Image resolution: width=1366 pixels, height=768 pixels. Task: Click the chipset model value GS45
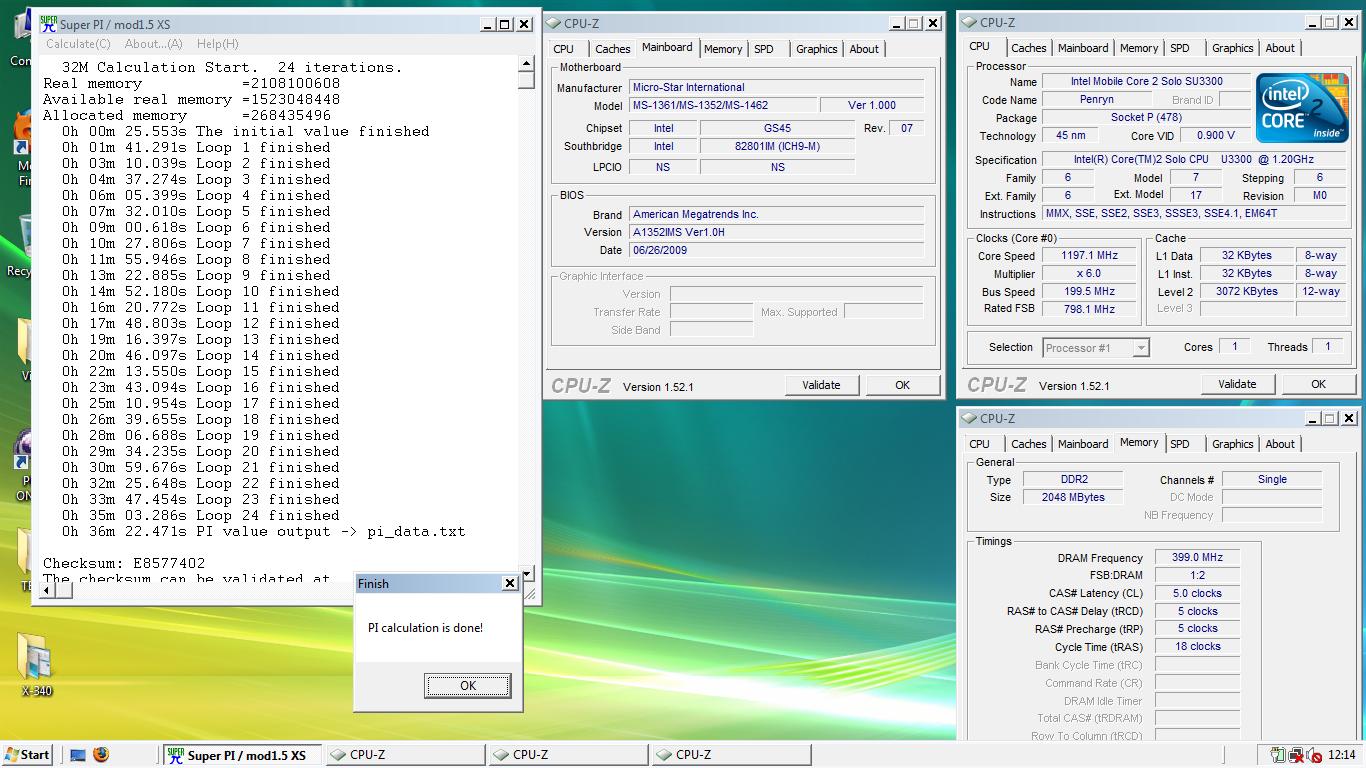pos(777,128)
